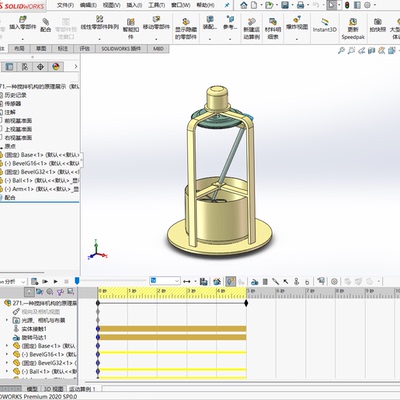Click the Motor icon in motion toolbar
Screen dimensions: 400x400
tap(255, 282)
